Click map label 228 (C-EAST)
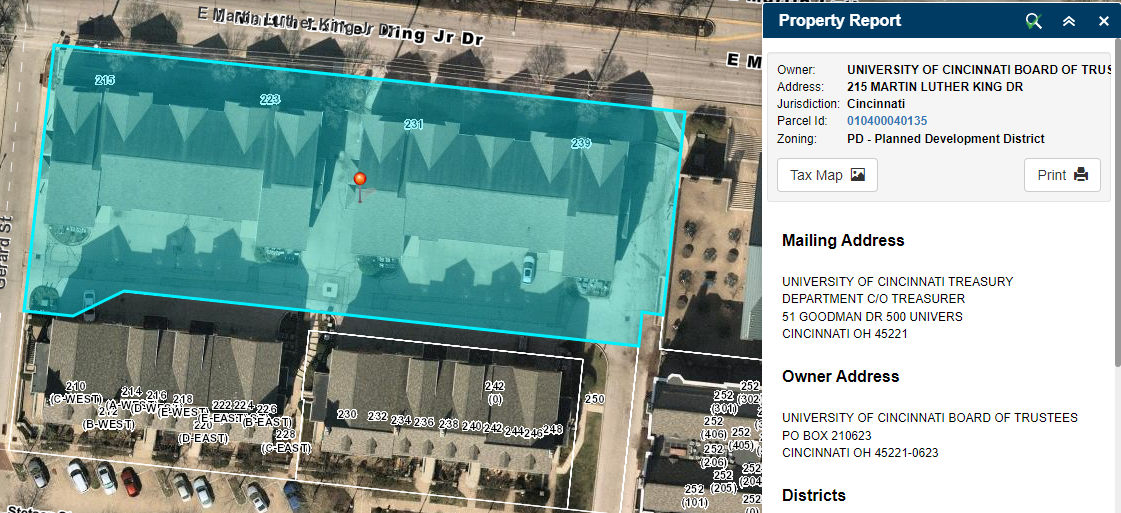The height and width of the screenshot is (513, 1121). (x=285, y=442)
